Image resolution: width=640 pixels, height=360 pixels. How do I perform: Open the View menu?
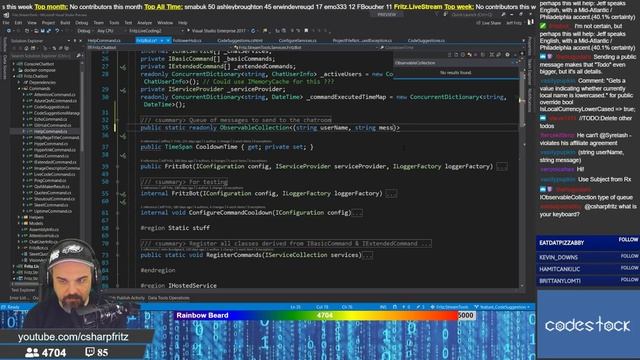[x=32, y=23]
